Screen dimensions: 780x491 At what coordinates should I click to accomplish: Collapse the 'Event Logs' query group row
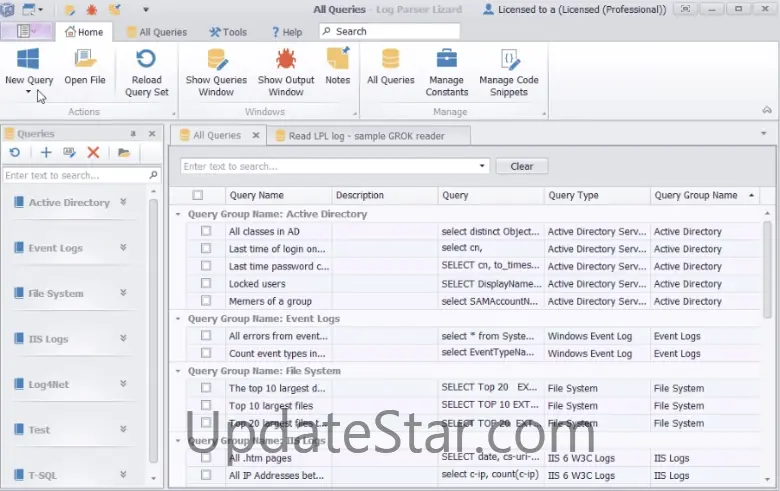click(178, 319)
